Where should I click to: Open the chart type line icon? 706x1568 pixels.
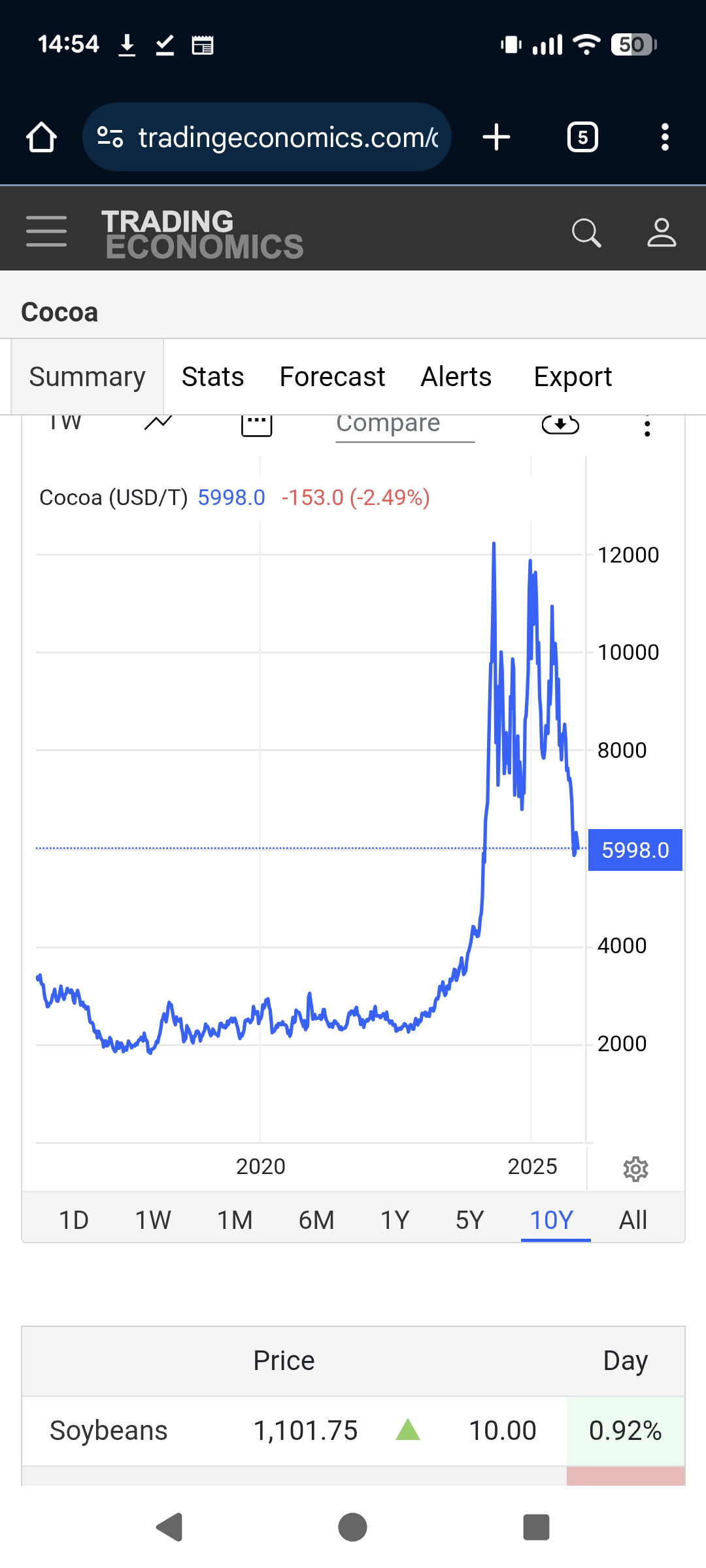tap(158, 423)
